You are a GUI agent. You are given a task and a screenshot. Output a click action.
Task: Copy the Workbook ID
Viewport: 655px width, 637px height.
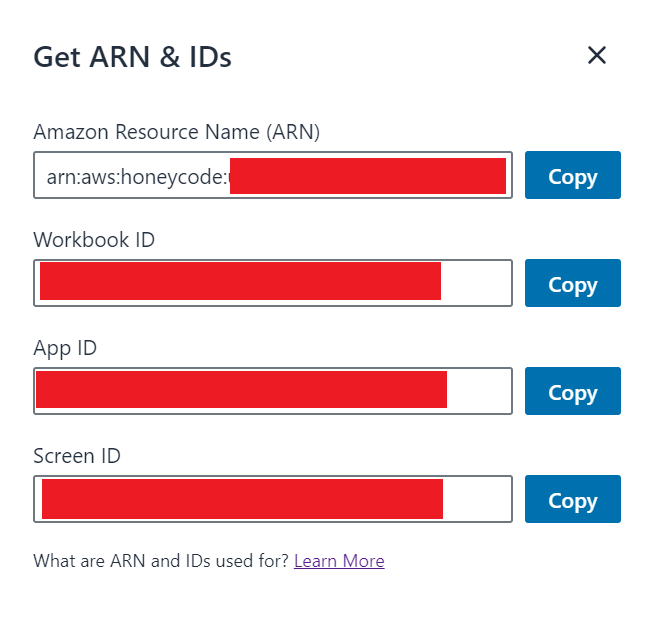pos(573,283)
